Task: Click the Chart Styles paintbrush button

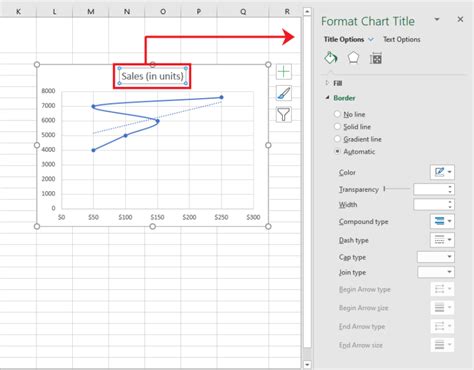Action: (284, 93)
